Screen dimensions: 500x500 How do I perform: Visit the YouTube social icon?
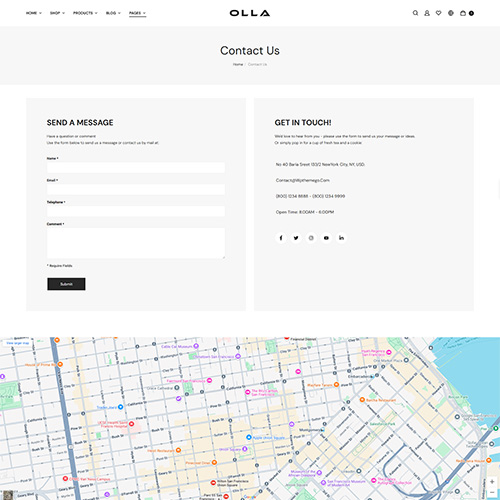coord(326,238)
